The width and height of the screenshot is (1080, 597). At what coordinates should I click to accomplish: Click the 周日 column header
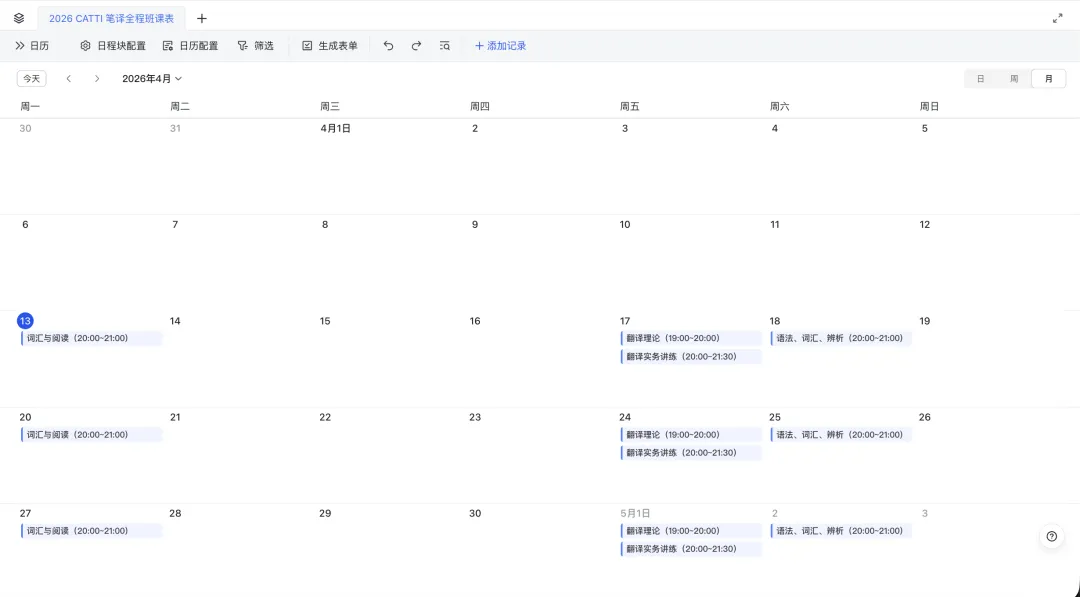tap(929, 106)
